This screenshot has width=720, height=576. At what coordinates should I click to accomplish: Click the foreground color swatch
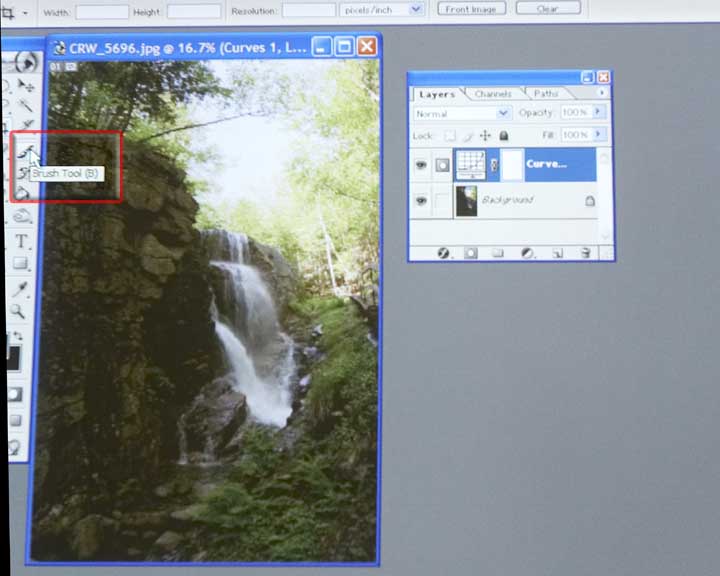[13, 358]
